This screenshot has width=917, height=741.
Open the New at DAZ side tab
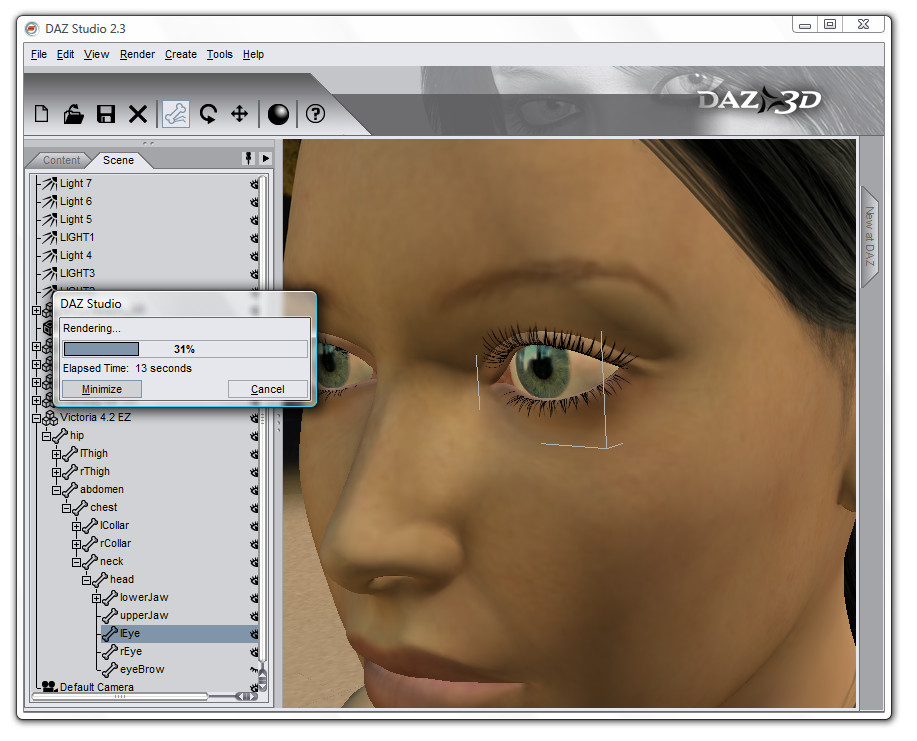pos(870,236)
